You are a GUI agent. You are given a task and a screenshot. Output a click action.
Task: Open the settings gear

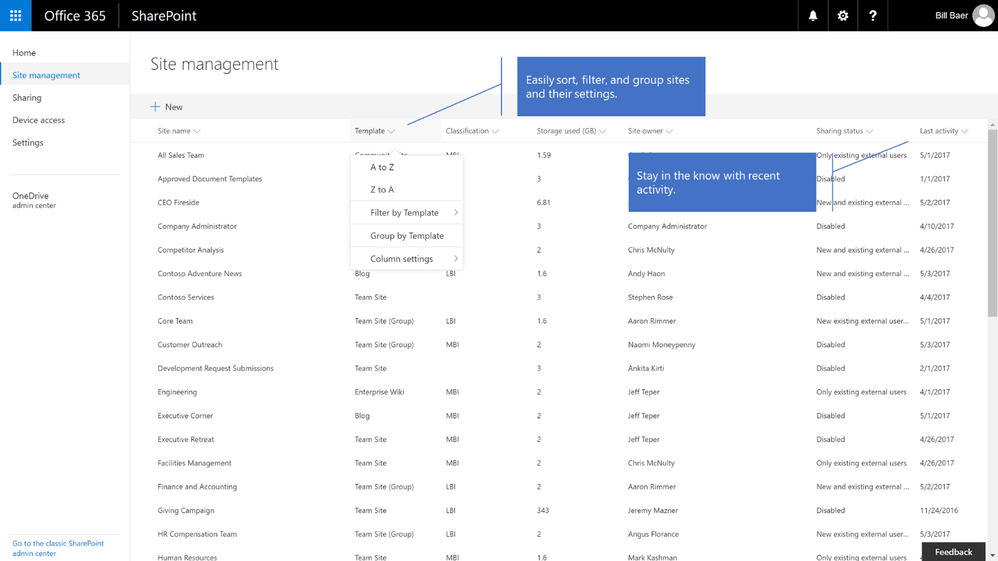pyautogui.click(x=843, y=15)
